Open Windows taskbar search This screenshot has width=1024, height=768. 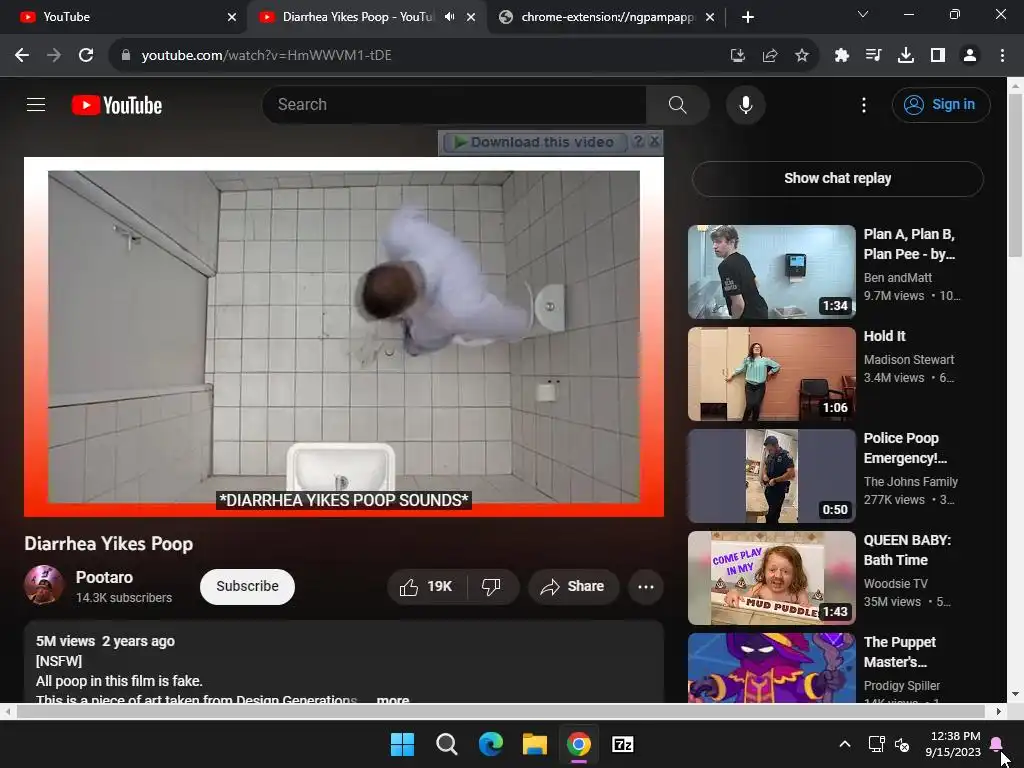447,744
